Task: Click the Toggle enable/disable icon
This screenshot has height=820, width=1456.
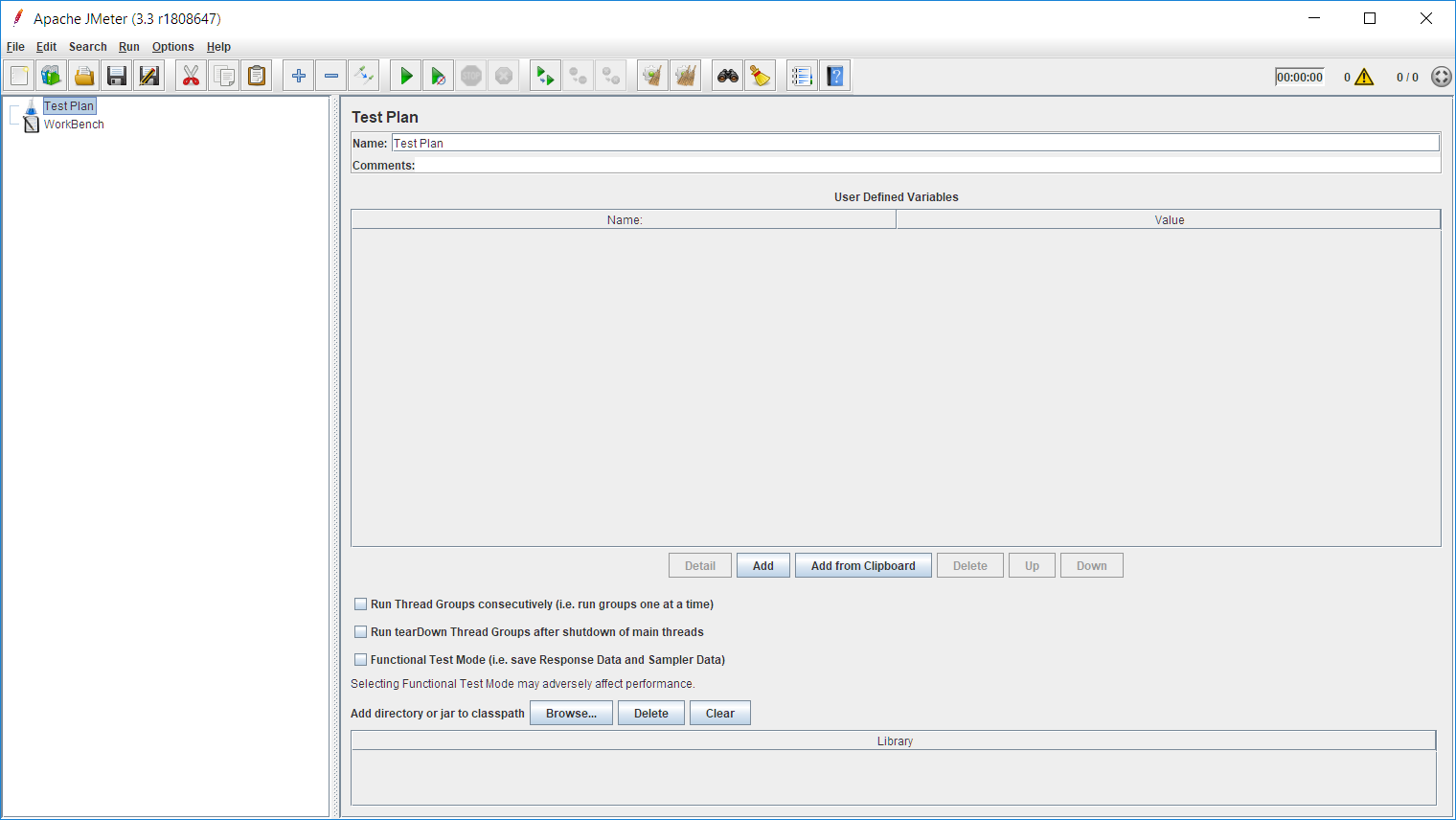Action: point(364,76)
